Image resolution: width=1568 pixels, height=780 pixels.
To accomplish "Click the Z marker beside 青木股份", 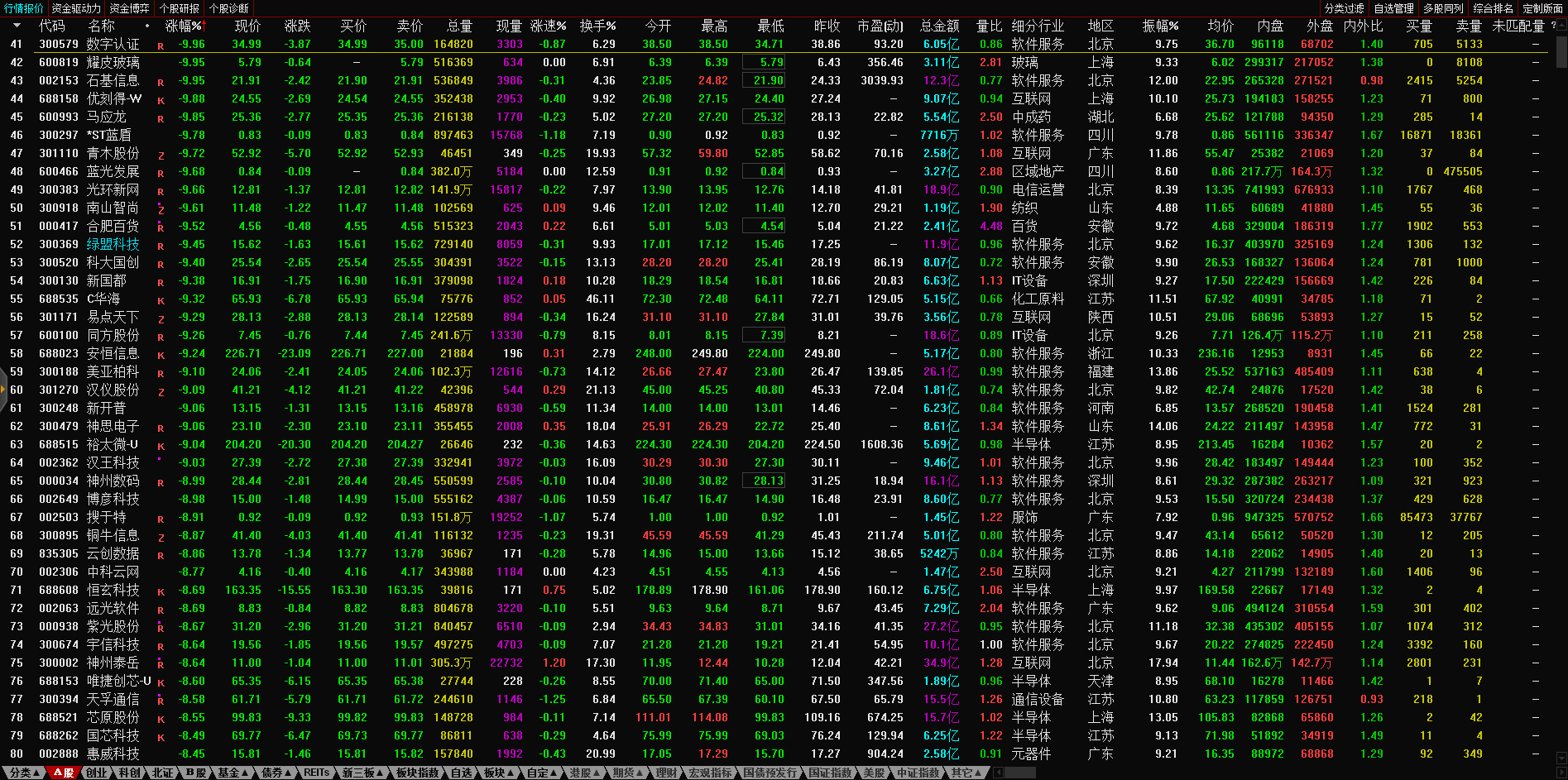I will [161, 156].
